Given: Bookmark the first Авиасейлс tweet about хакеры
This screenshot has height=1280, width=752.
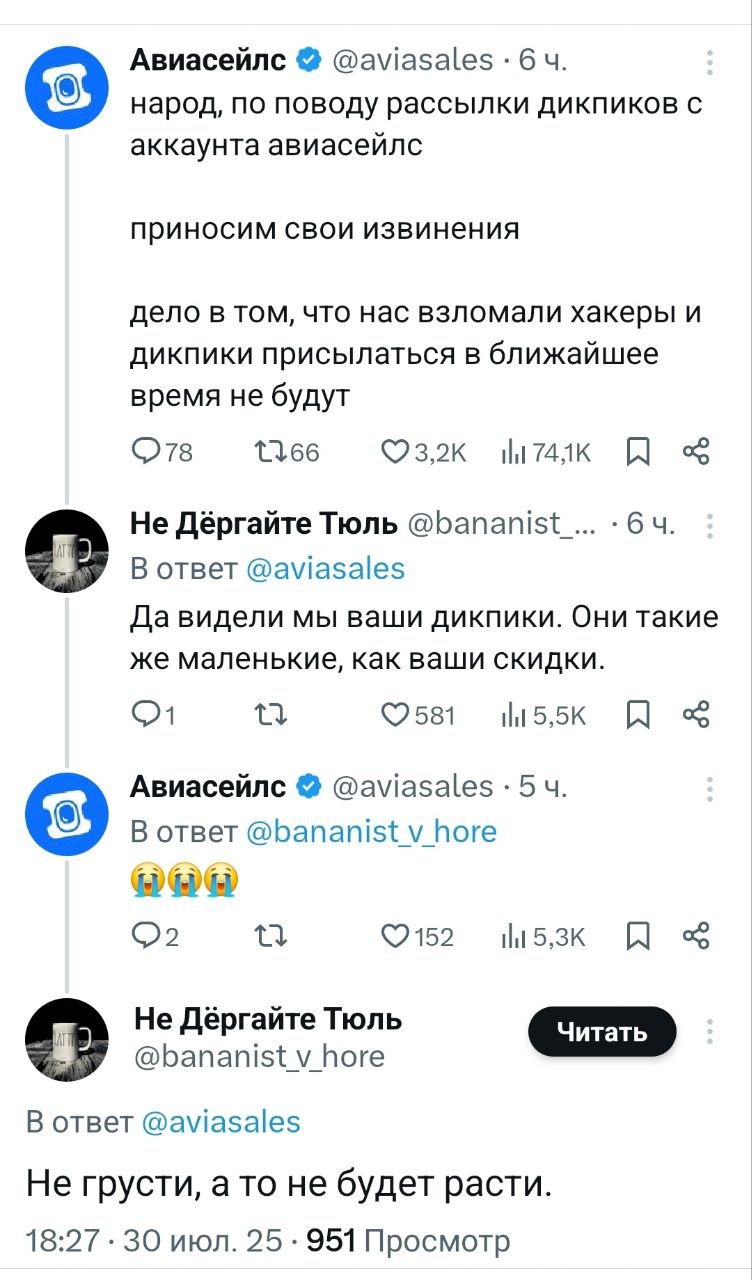Looking at the screenshot, I should (636, 453).
